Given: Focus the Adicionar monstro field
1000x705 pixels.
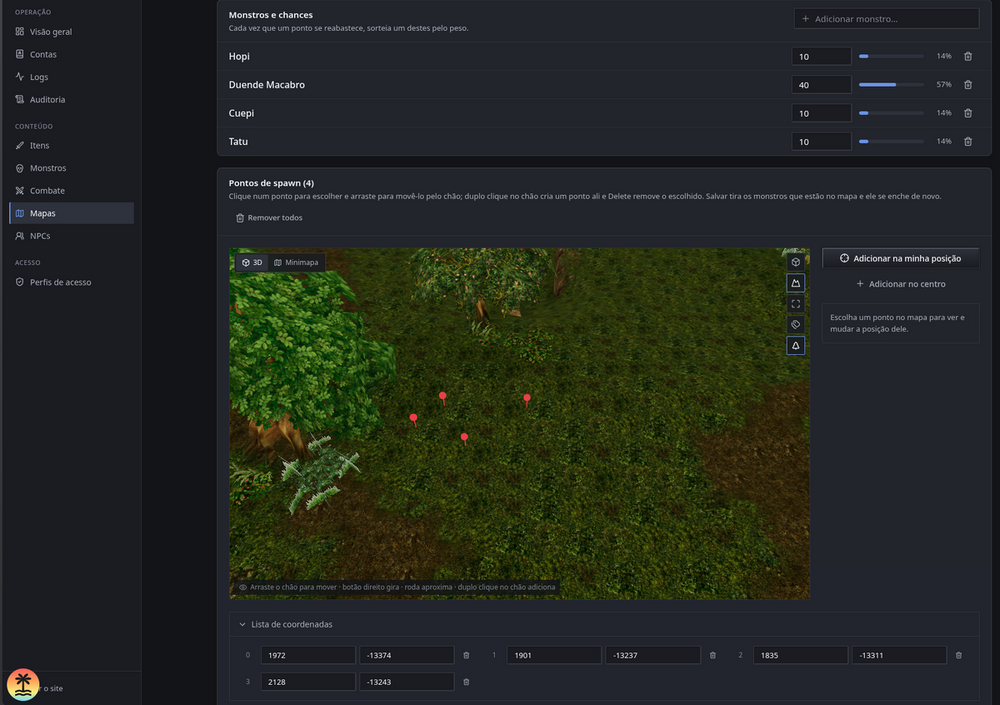Looking at the screenshot, I should click(886, 19).
